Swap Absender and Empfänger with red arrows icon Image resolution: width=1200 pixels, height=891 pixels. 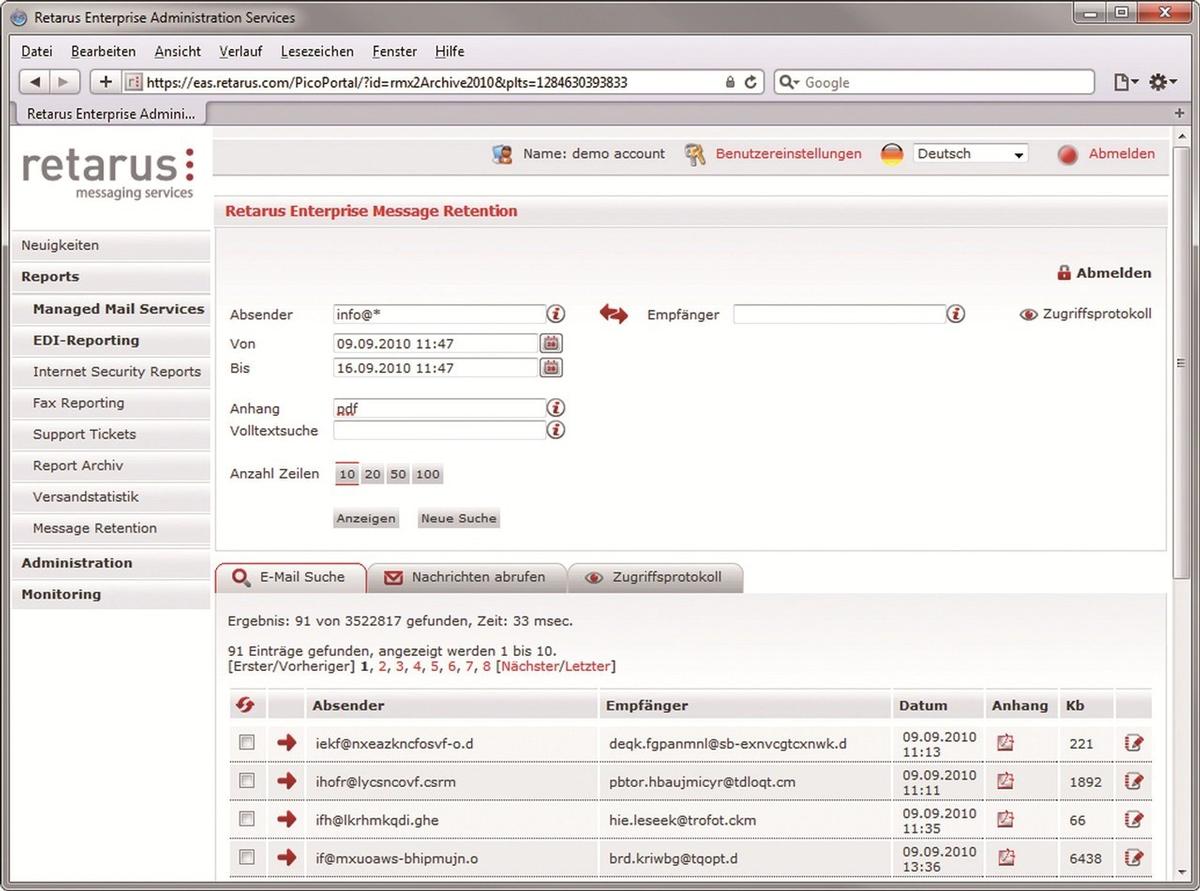pyautogui.click(x=613, y=314)
